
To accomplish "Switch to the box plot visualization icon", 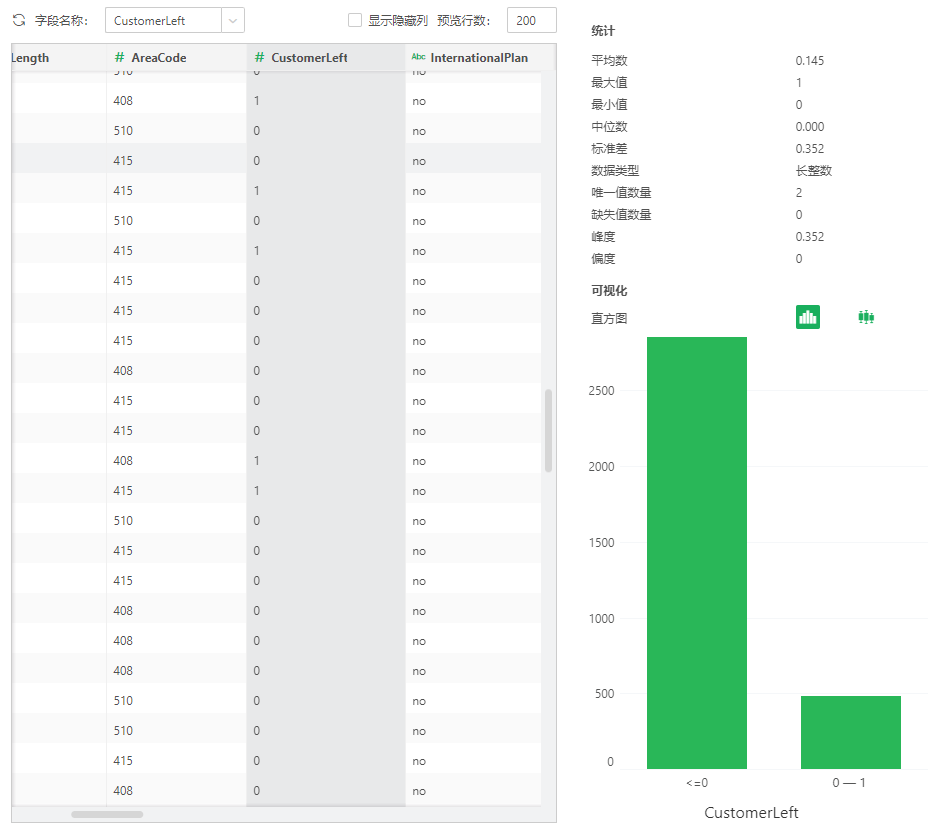I will click(x=866, y=316).
